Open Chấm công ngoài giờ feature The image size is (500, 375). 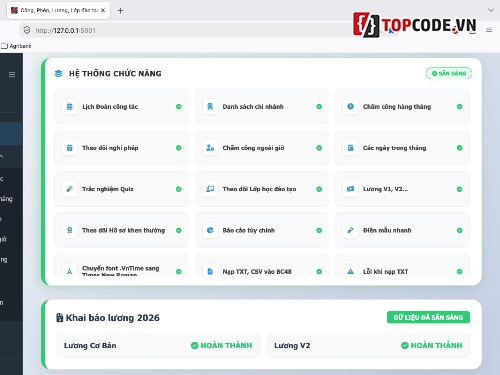point(262,148)
